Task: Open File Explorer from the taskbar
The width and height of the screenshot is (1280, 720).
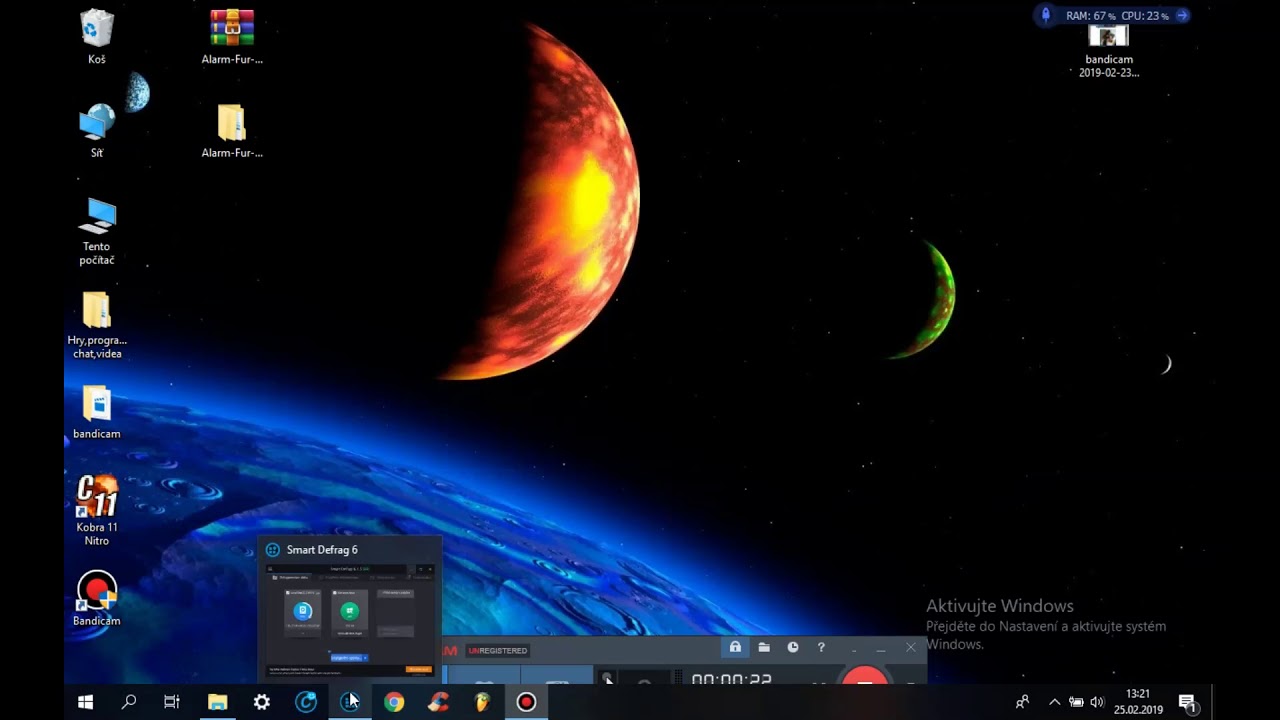Action: pos(217,702)
